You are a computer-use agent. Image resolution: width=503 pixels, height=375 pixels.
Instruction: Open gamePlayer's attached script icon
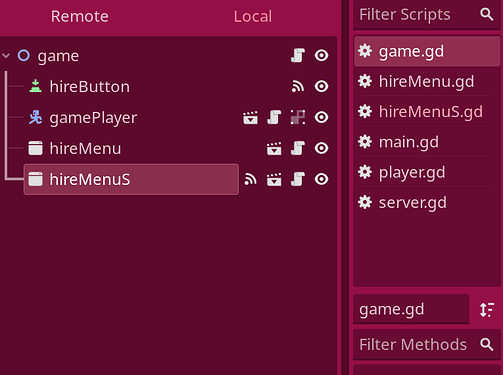(274, 117)
